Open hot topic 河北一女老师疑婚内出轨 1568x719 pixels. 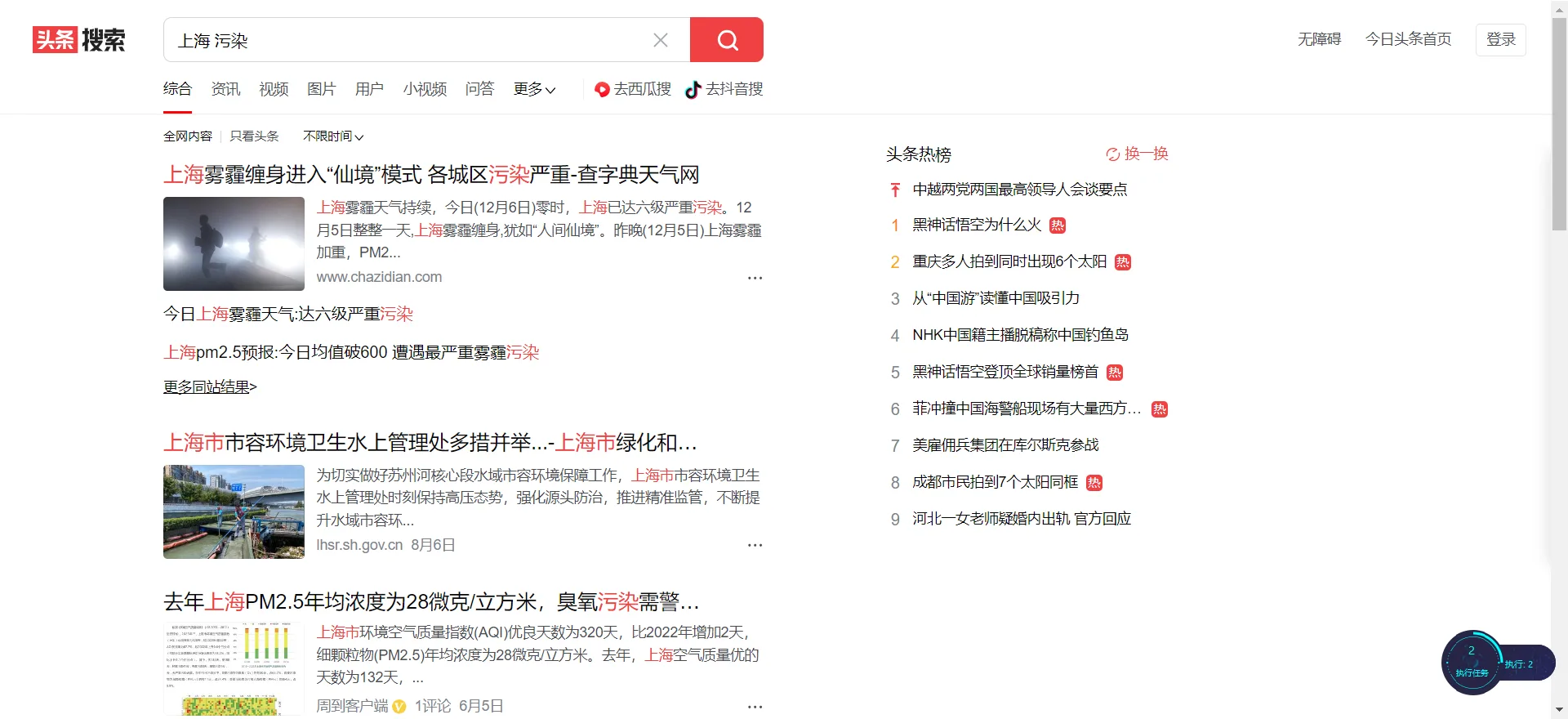1022,519
